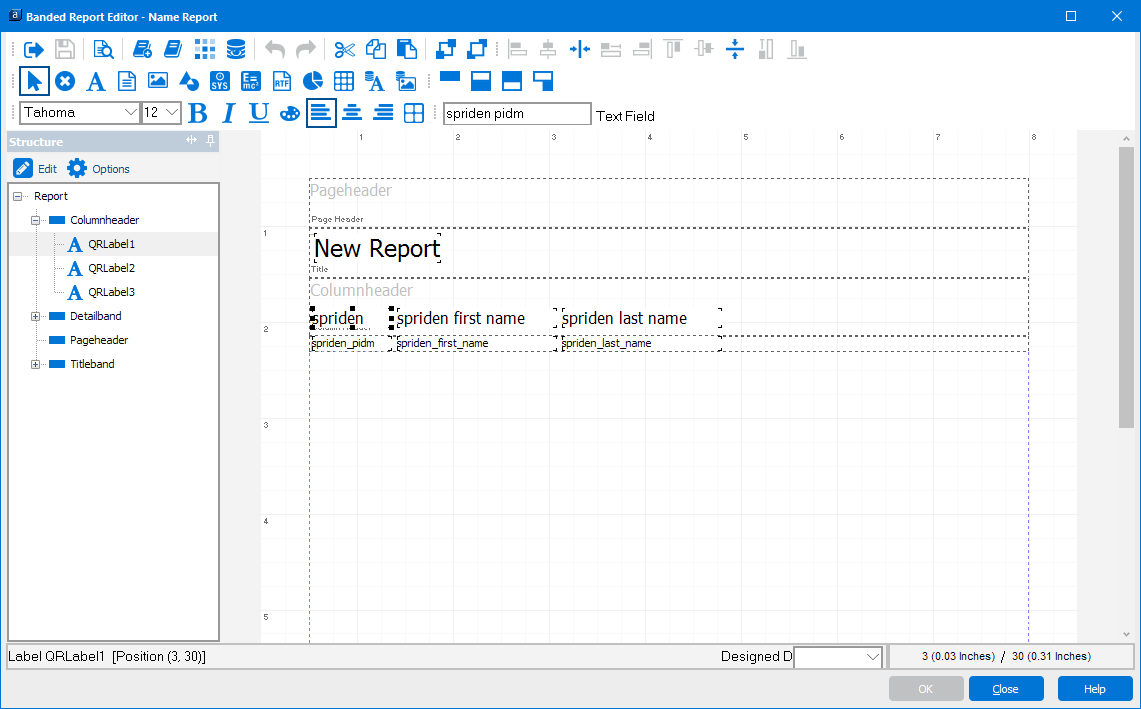
Task: Toggle the grid dots icon in top toolbar
Action: (x=204, y=49)
